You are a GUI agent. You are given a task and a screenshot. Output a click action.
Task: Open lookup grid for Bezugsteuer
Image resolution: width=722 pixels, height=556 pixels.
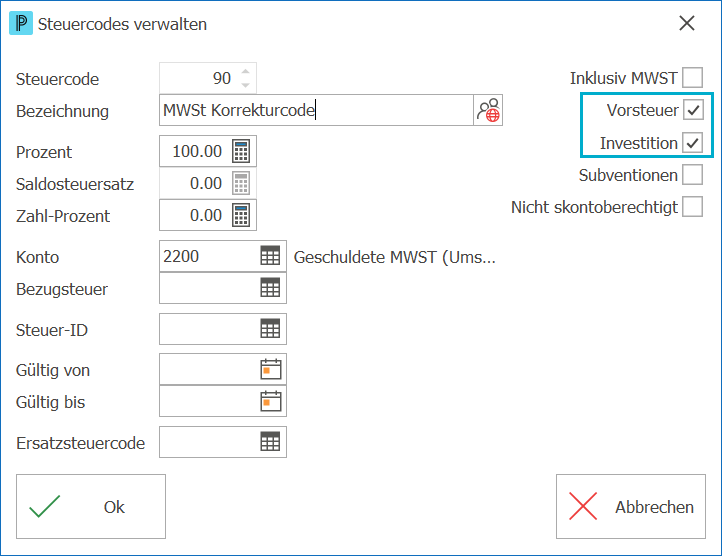pos(270,288)
